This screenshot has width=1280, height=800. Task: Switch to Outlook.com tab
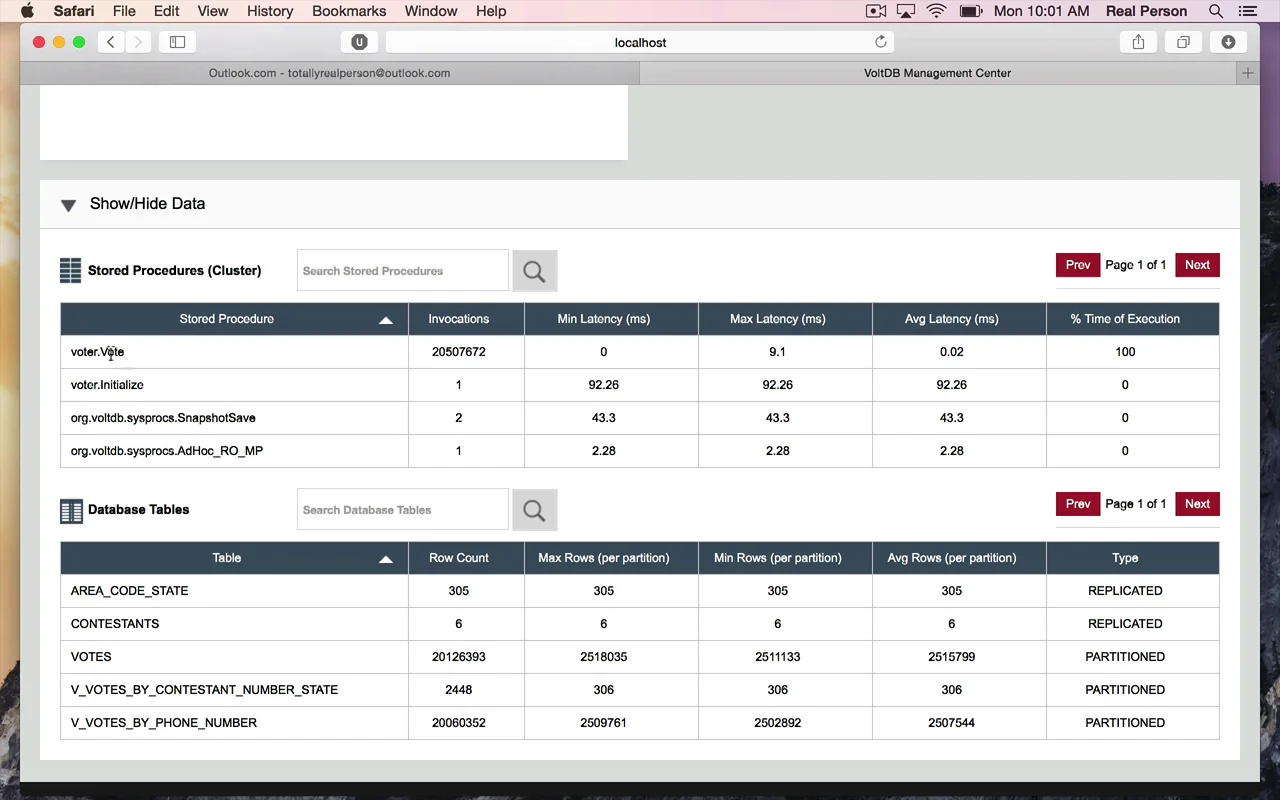coord(329,73)
